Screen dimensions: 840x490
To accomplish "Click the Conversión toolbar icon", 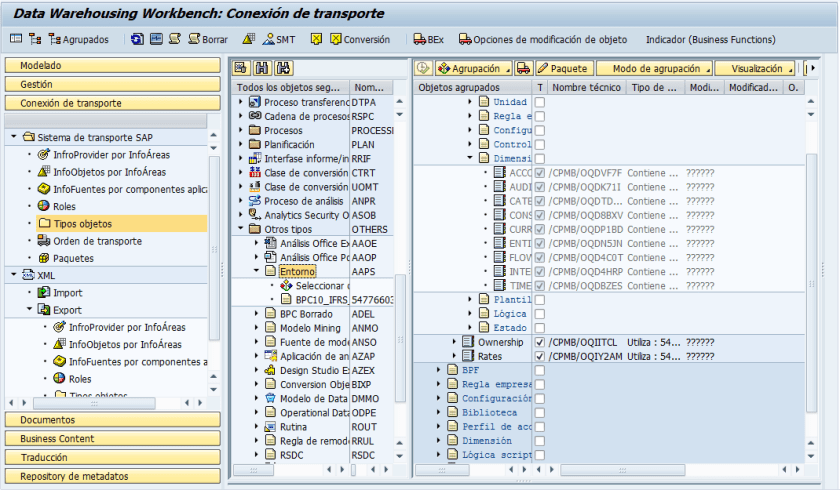I will click(335, 39).
